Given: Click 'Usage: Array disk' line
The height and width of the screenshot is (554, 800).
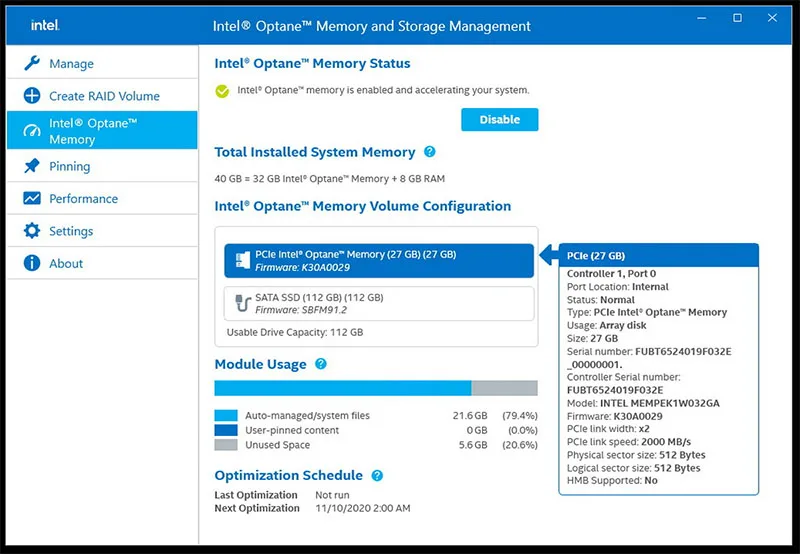Looking at the screenshot, I should [x=607, y=325].
